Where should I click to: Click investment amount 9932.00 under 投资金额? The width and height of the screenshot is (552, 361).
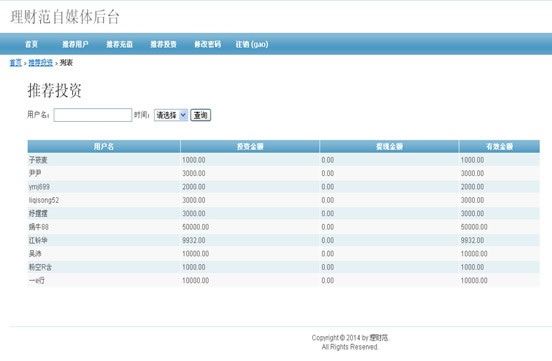(x=194, y=241)
